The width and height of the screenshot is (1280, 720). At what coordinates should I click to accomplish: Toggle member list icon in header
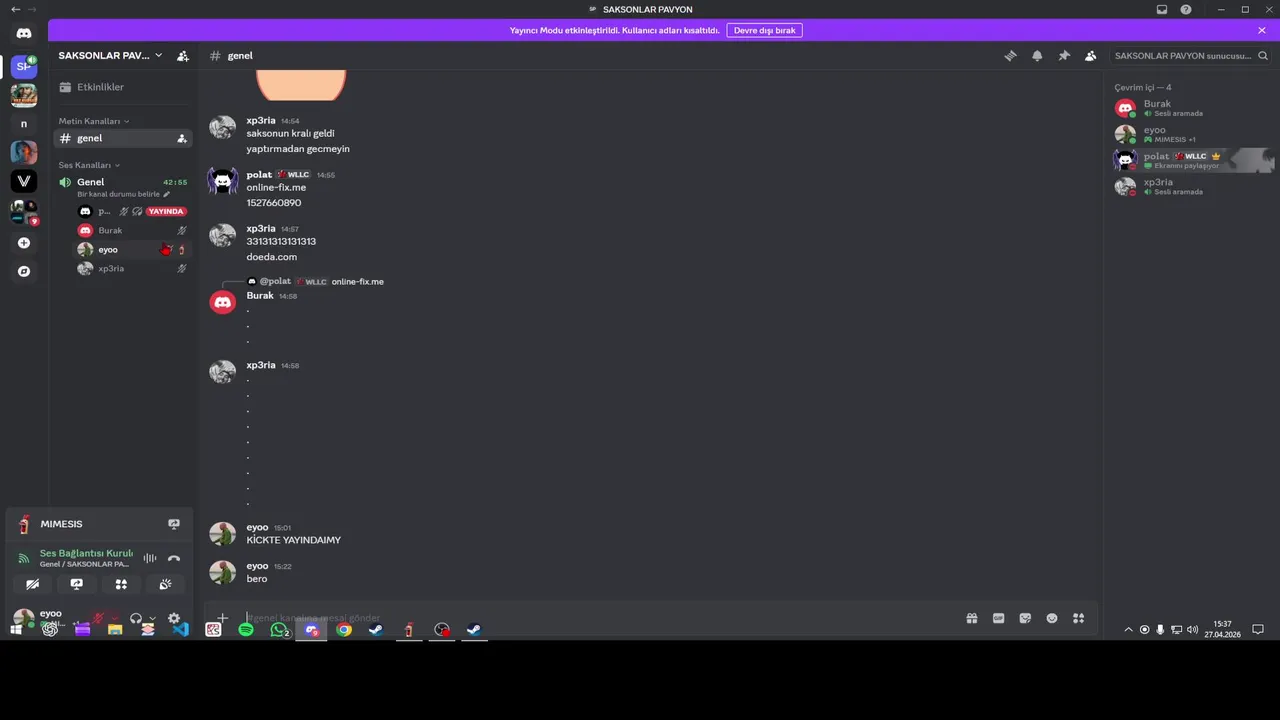pos(1090,56)
